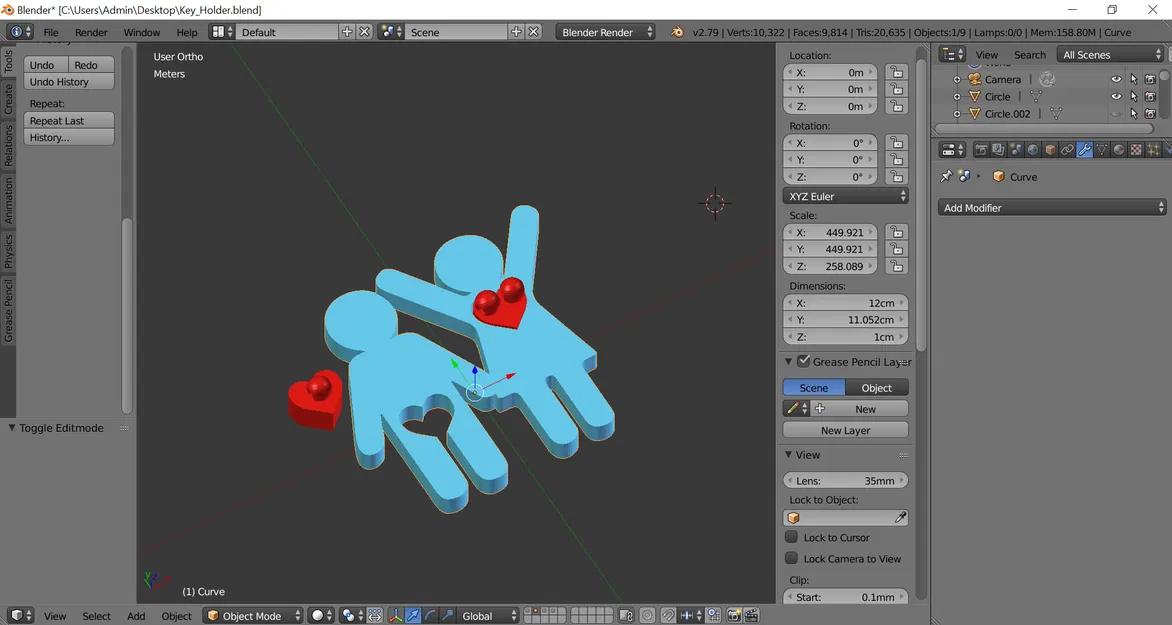This screenshot has width=1172, height=625.
Task: Open the Constraints chain-link tab
Action: (1067, 150)
